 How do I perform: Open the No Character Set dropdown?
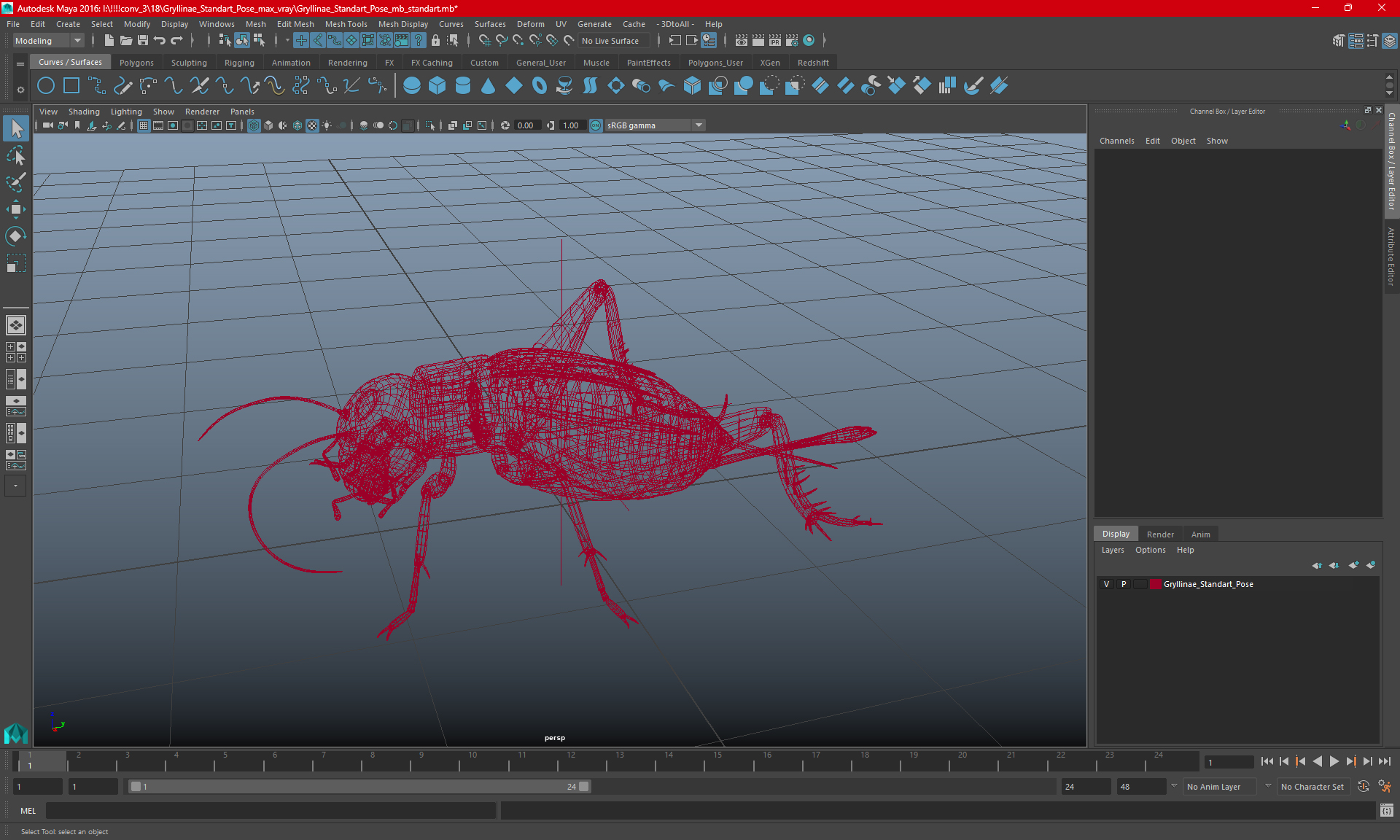pos(1312,787)
